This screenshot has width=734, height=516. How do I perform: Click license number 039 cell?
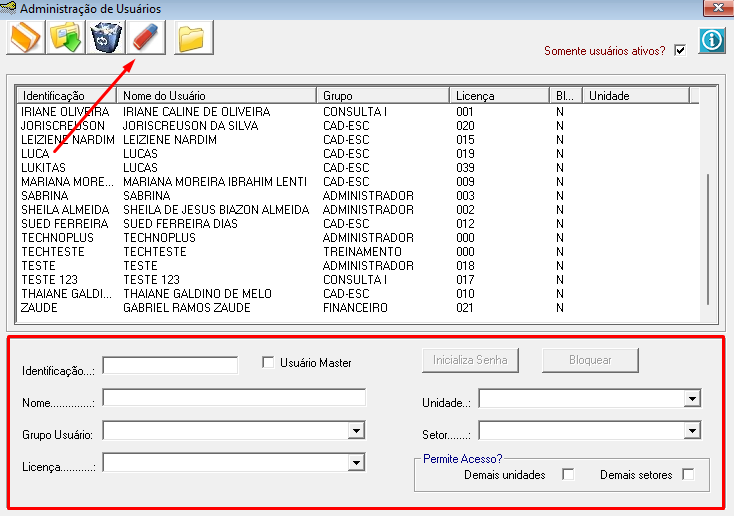465,168
